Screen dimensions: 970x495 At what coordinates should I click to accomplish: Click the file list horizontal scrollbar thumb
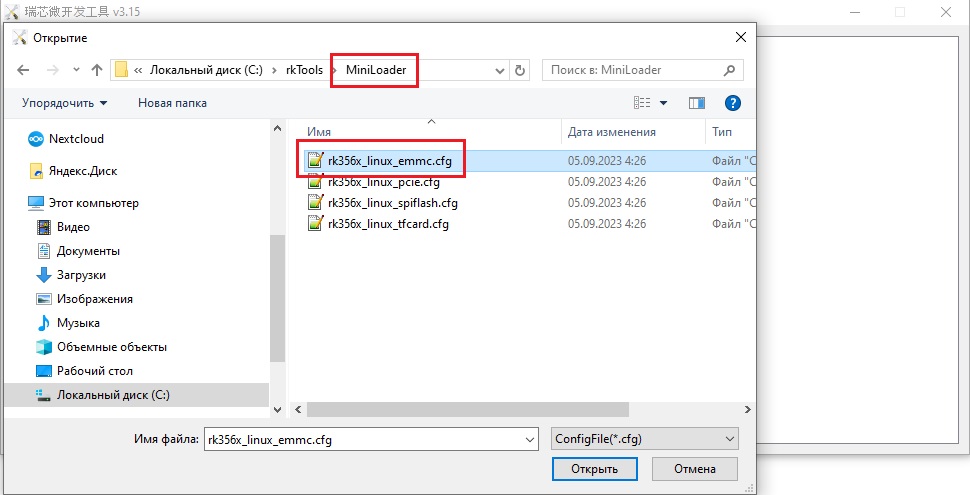click(468, 410)
